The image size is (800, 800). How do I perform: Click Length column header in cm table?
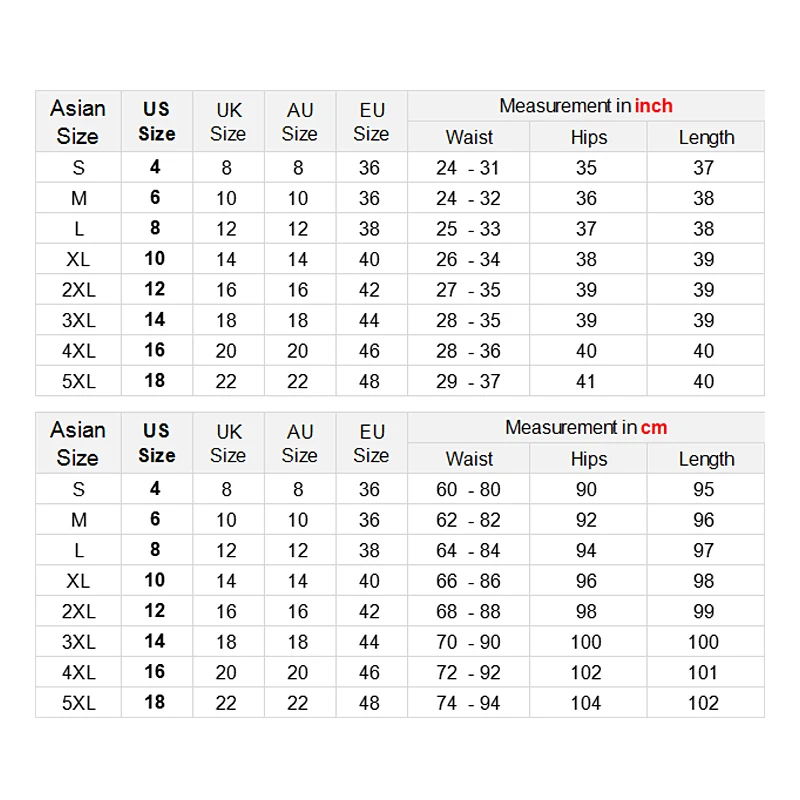(706, 459)
